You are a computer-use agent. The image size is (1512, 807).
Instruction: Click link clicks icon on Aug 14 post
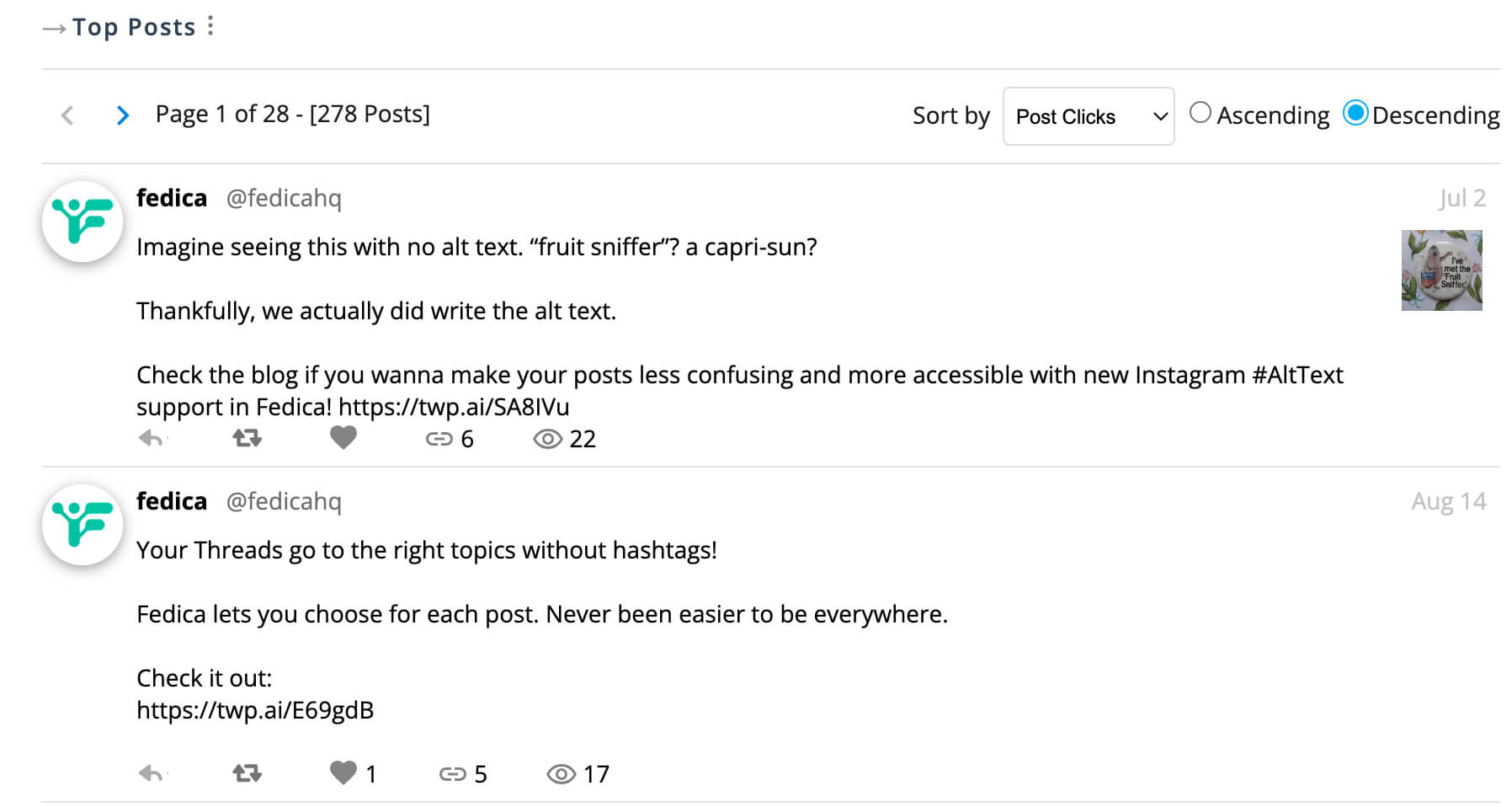452,774
